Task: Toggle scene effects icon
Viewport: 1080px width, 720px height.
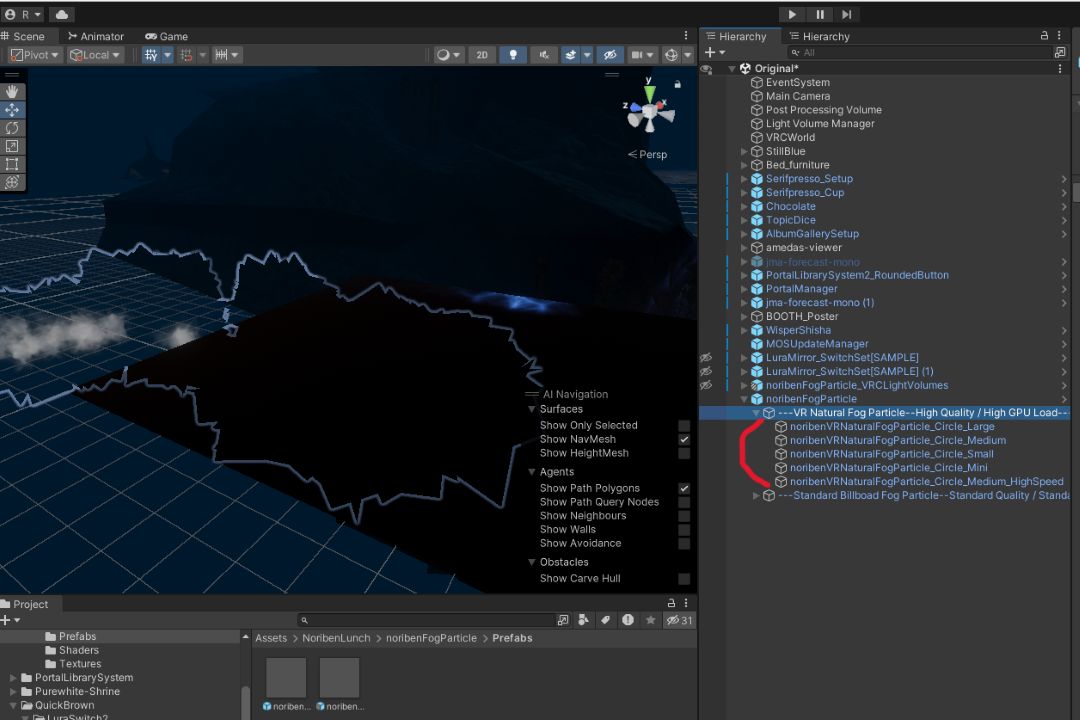Action: point(570,55)
